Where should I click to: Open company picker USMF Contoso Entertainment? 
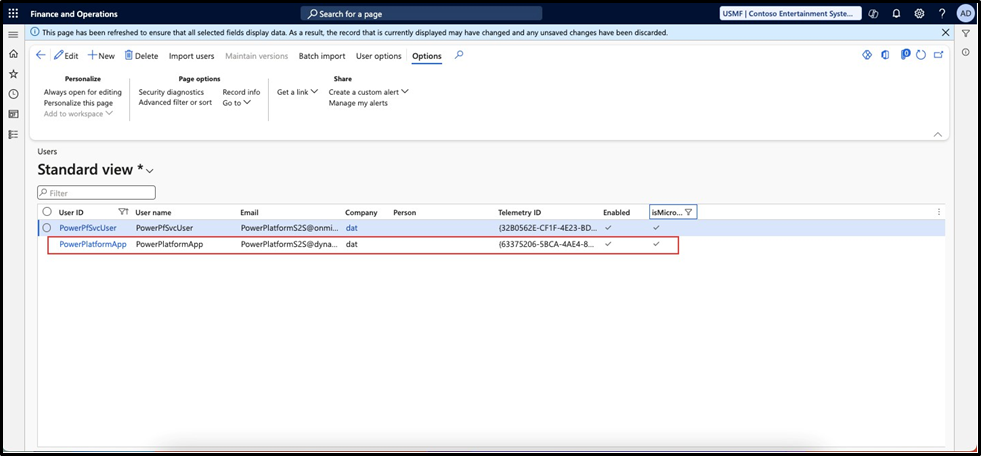[791, 14]
